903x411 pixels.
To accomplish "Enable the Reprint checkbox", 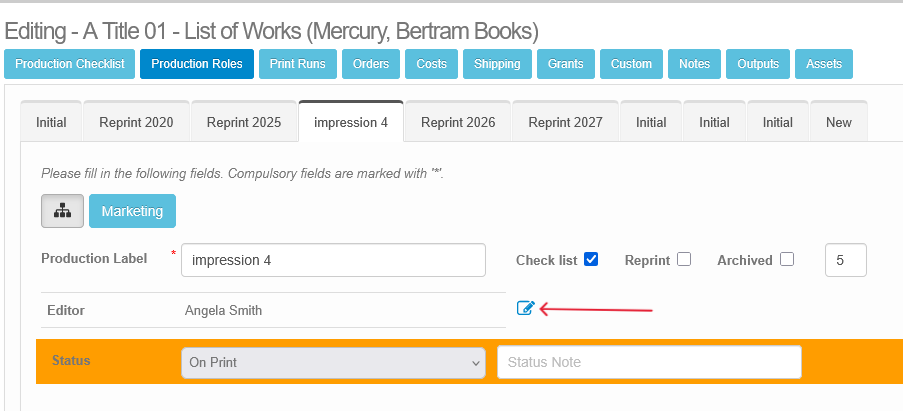I will 684,259.
